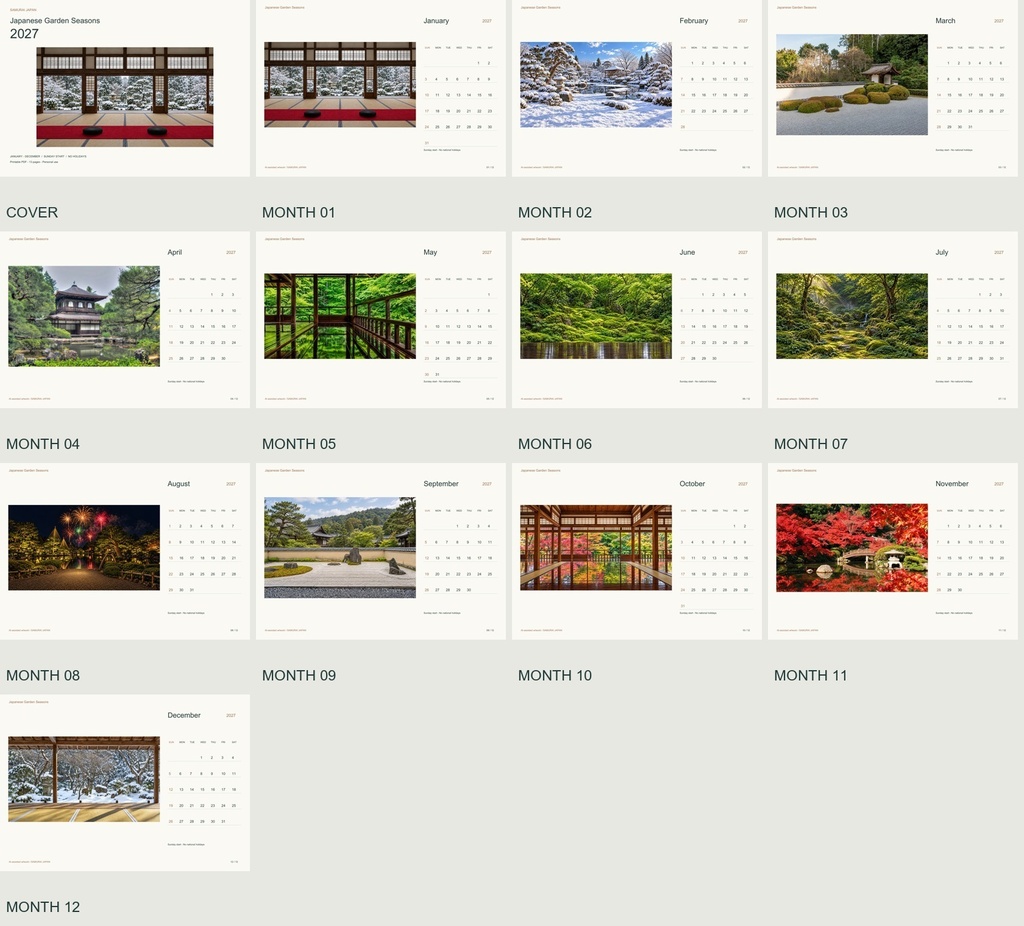Click the snowy tatami room cover photo
Screen dimensions: 1024x926
[x=125, y=97]
